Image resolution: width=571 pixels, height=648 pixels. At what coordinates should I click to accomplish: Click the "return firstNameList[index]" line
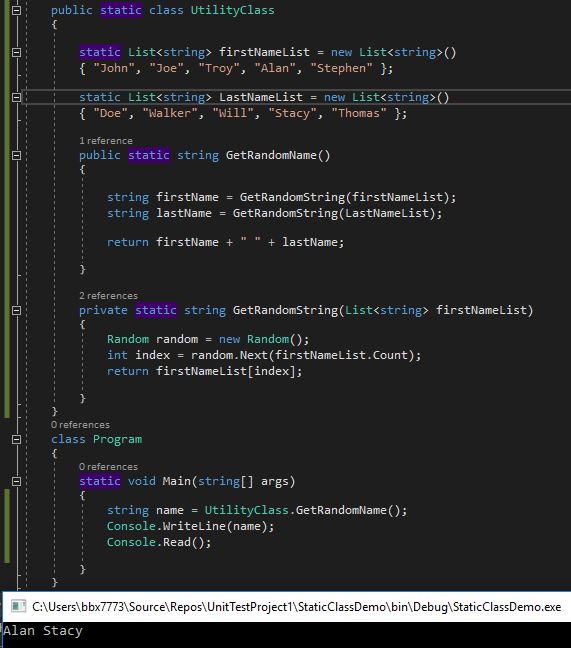click(x=205, y=372)
